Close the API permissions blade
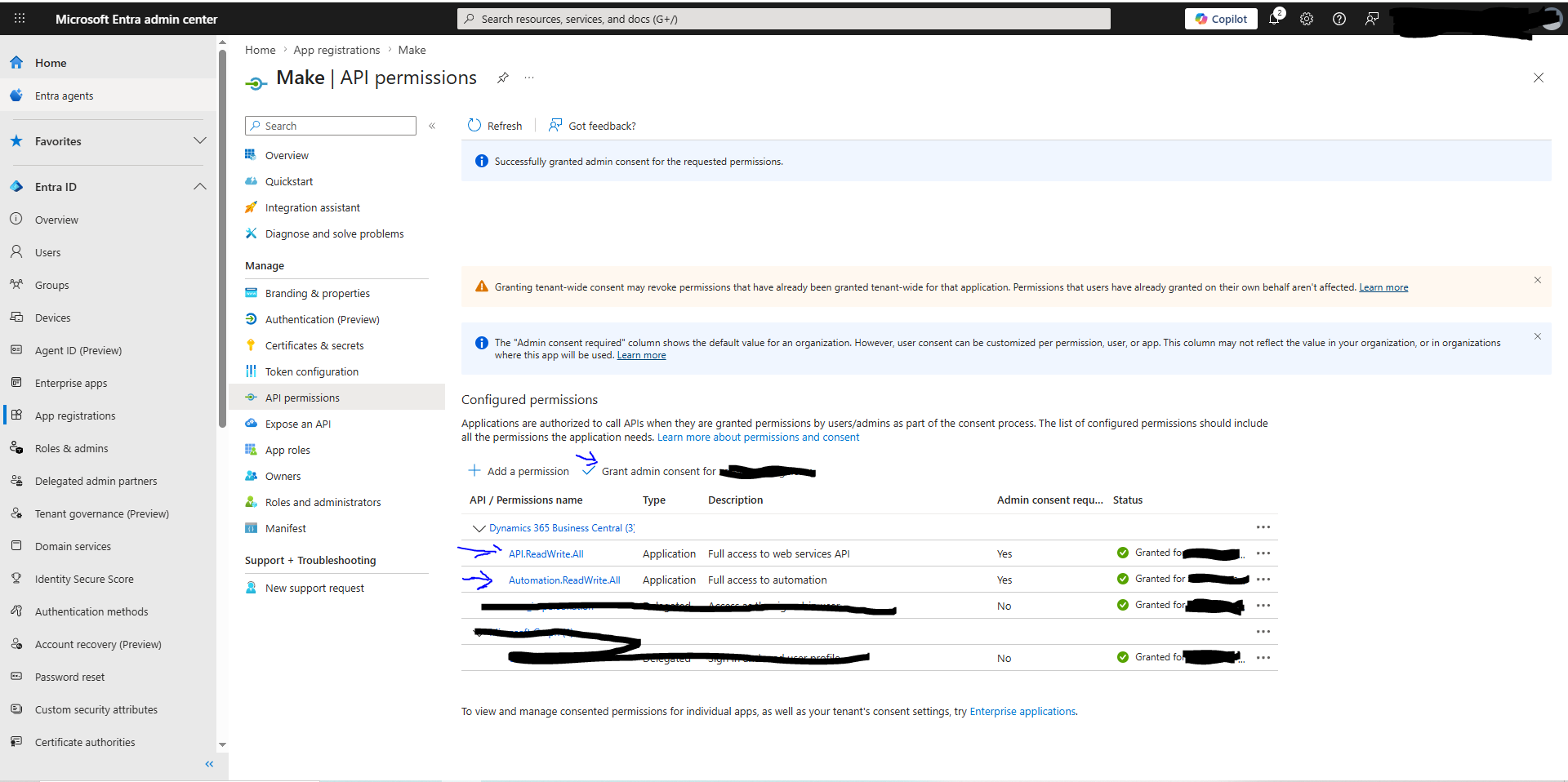Viewport: 1568px width, 782px height. tap(1539, 78)
